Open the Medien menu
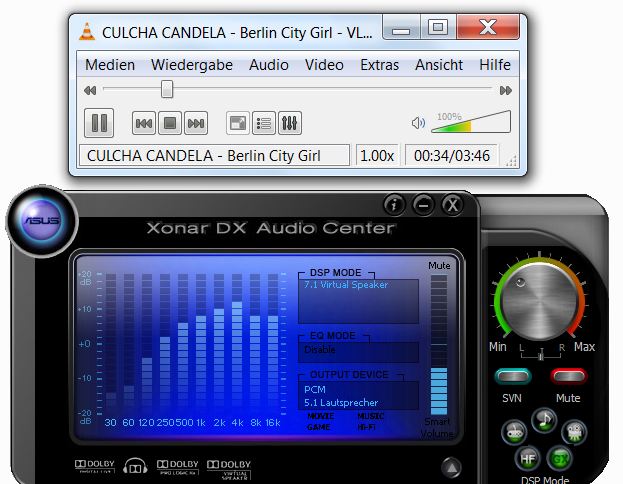The width and height of the screenshot is (623, 484). click(110, 65)
